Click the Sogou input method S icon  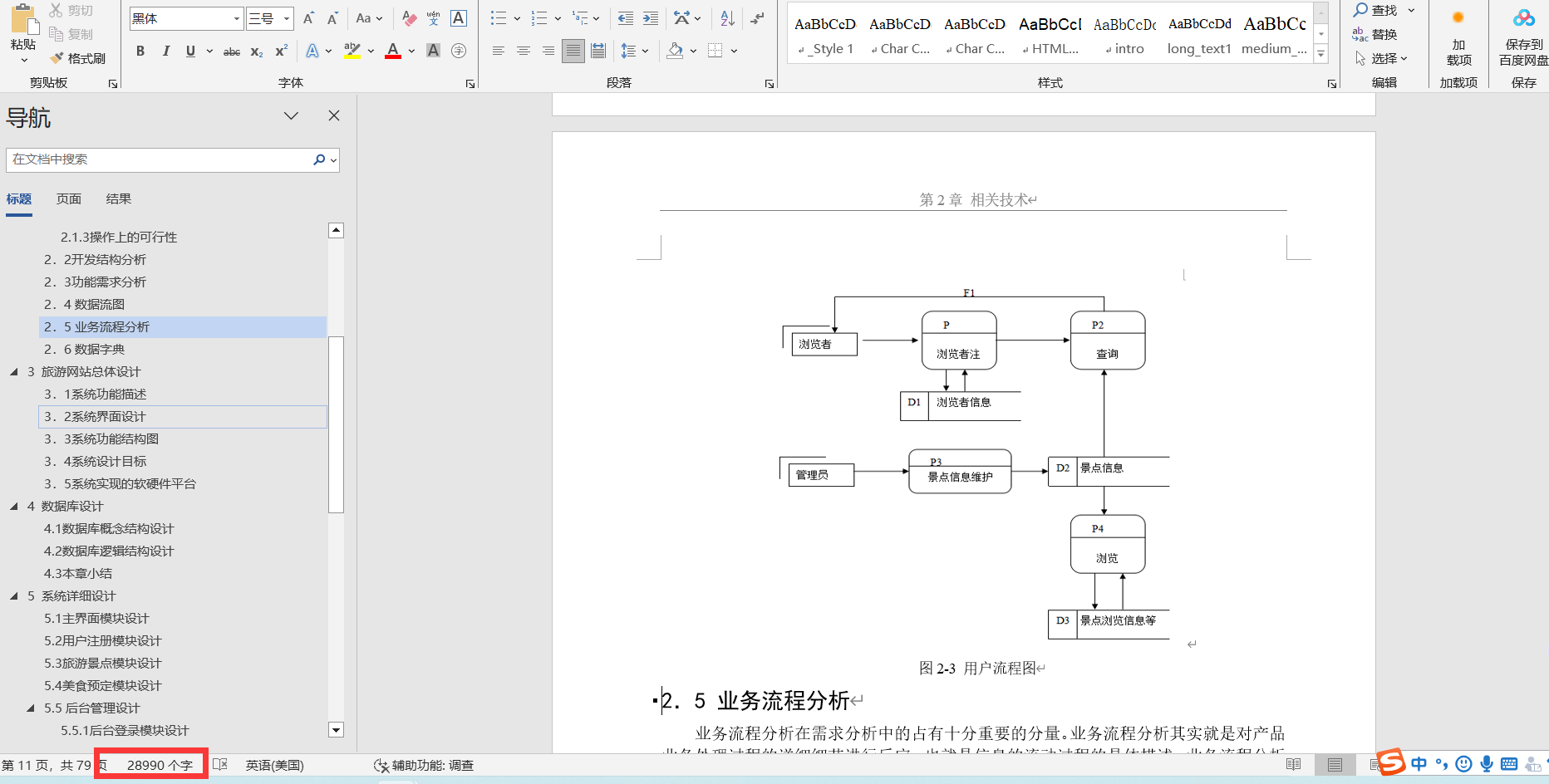pos(1390,762)
